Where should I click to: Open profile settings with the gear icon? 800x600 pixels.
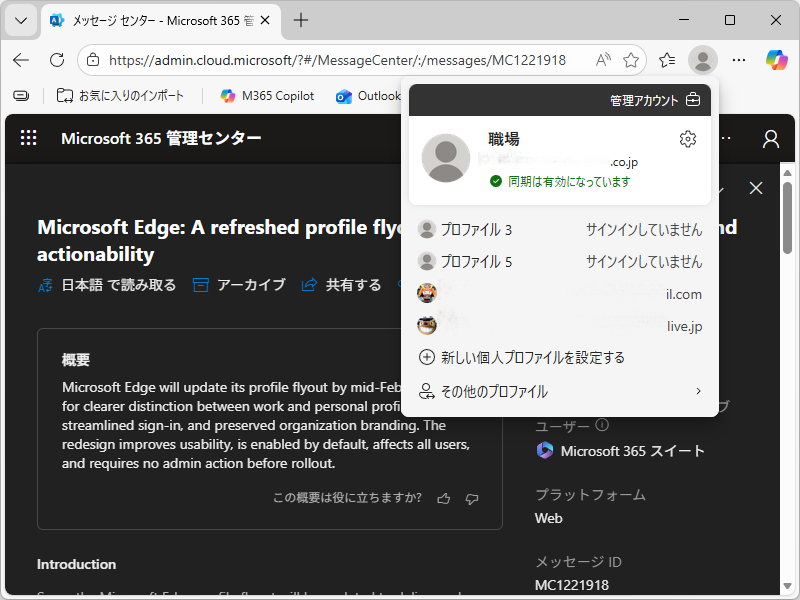pos(687,139)
